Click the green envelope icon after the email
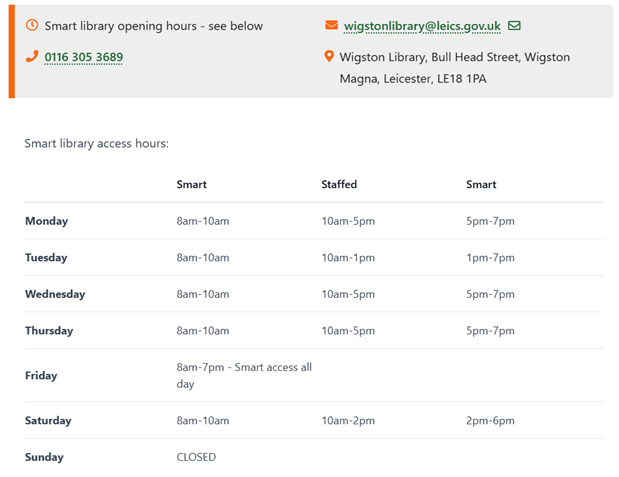Viewport: 619px width, 477px height. [x=514, y=25]
